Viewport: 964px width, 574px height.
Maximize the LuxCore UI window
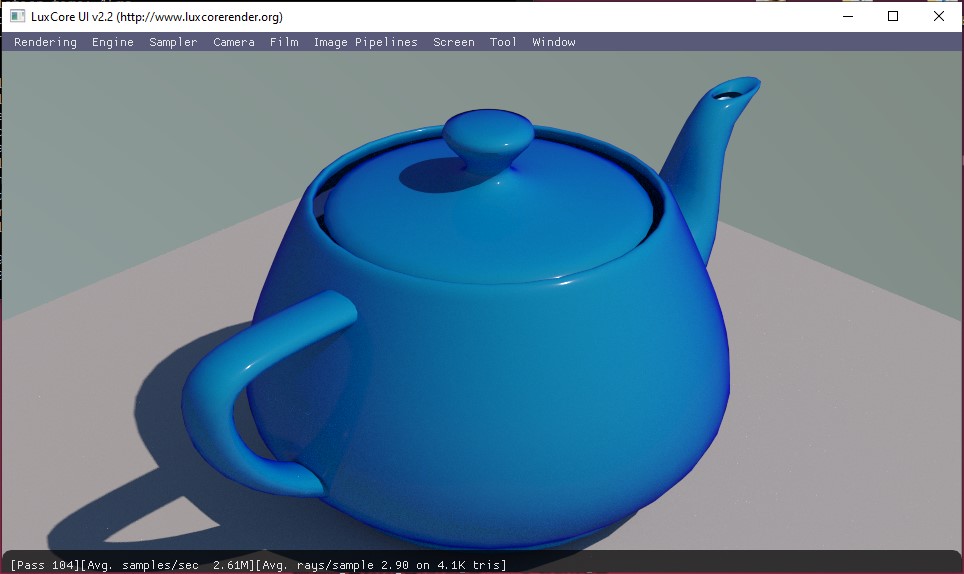pos(893,16)
